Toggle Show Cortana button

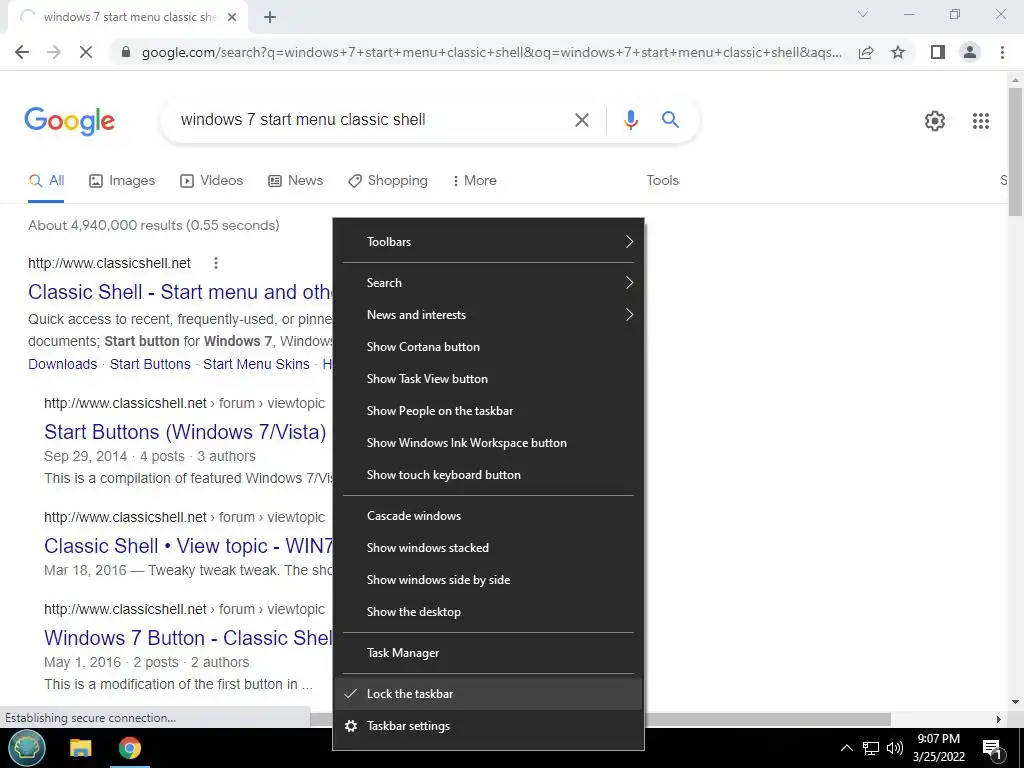click(x=488, y=347)
